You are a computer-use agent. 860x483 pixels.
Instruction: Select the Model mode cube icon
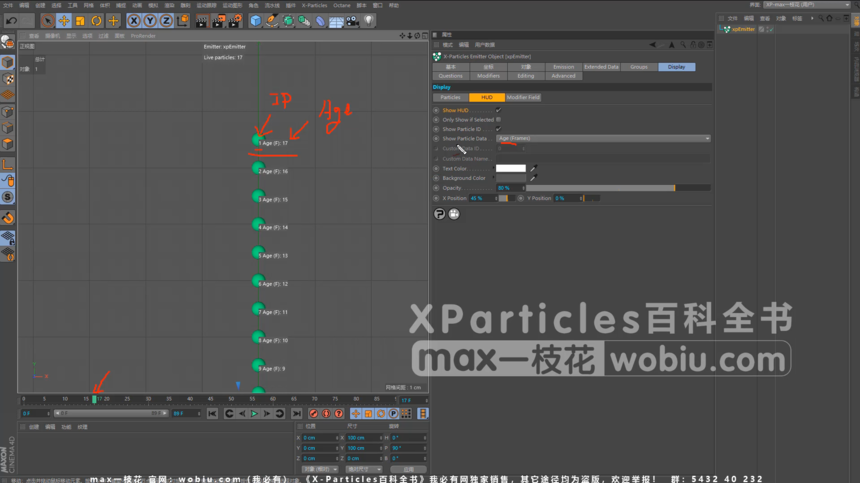click(x=8, y=62)
